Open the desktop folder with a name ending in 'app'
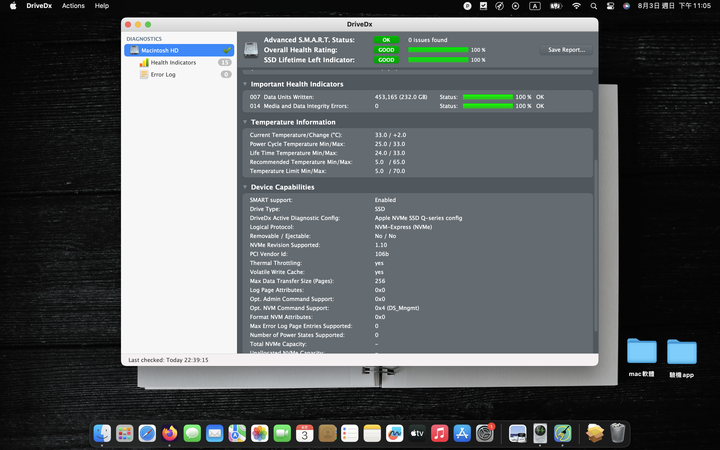Image resolution: width=720 pixels, height=450 pixels. pos(681,352)
